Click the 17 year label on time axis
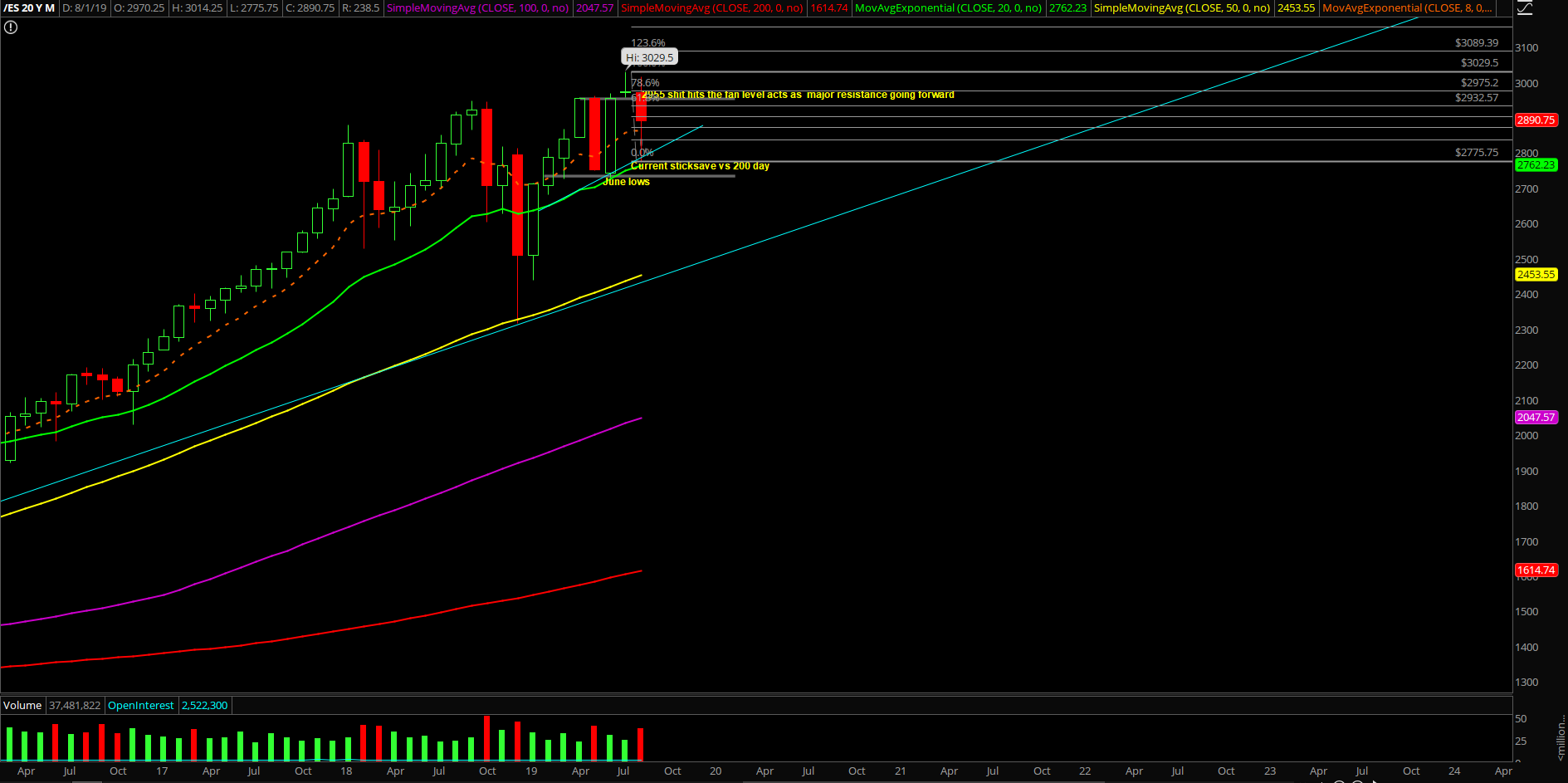 click(162, 771)
